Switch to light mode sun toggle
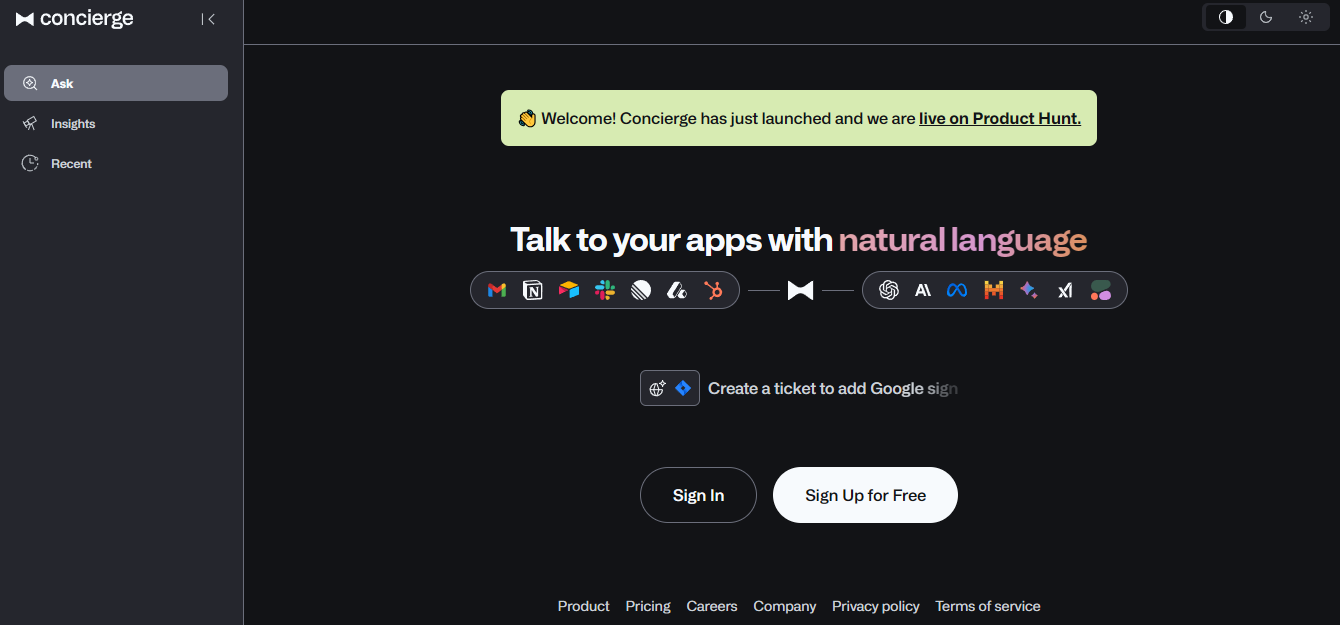 pyautogui.click(x=1306, y=17)
